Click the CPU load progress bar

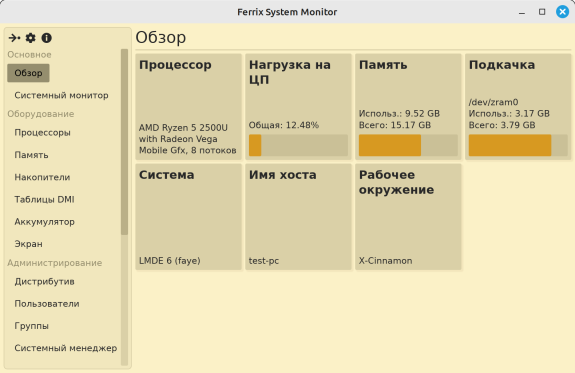(x=298, y=145)
